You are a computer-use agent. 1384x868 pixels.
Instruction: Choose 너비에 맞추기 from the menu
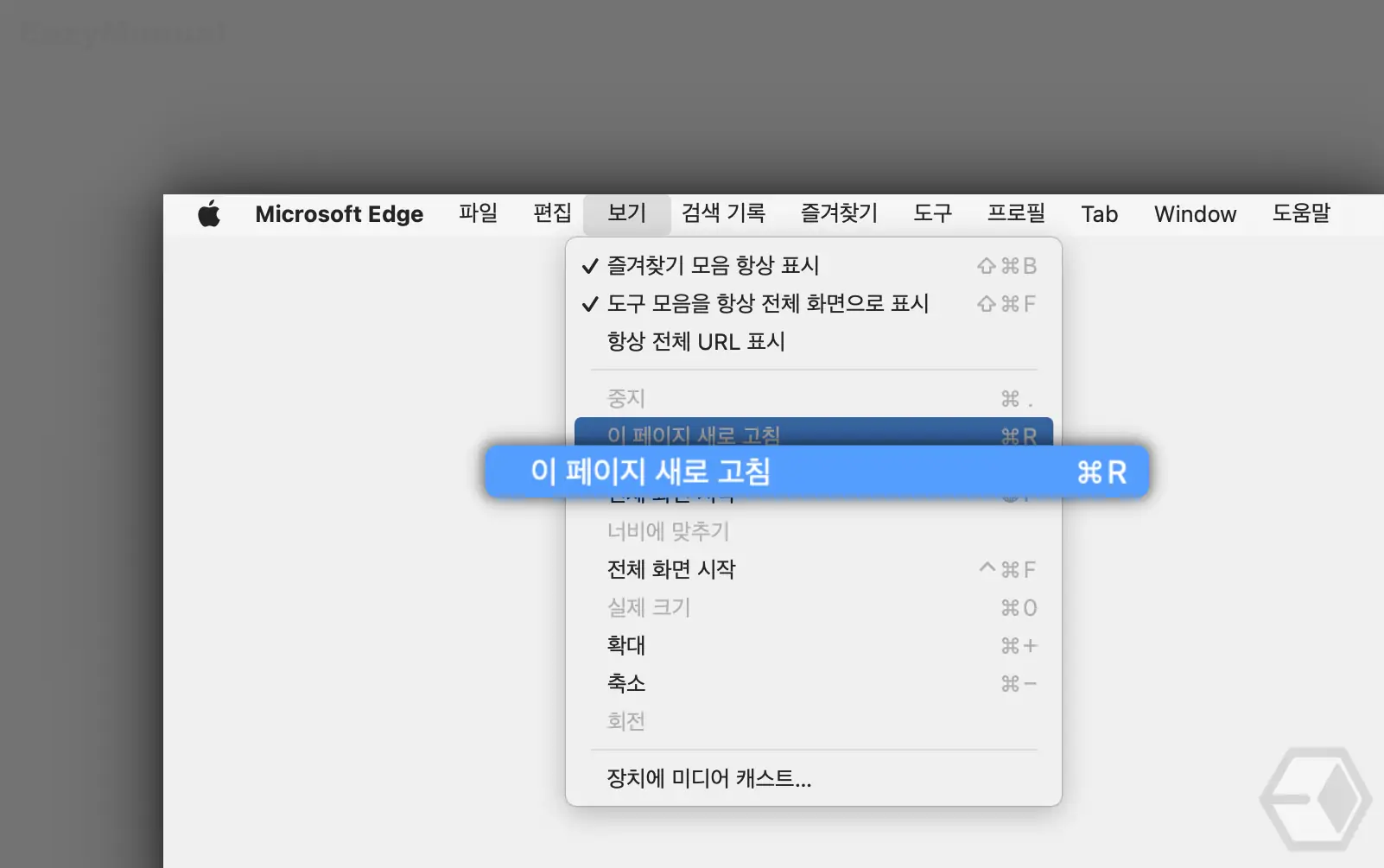pyautogui.click(x=814, y=532)
